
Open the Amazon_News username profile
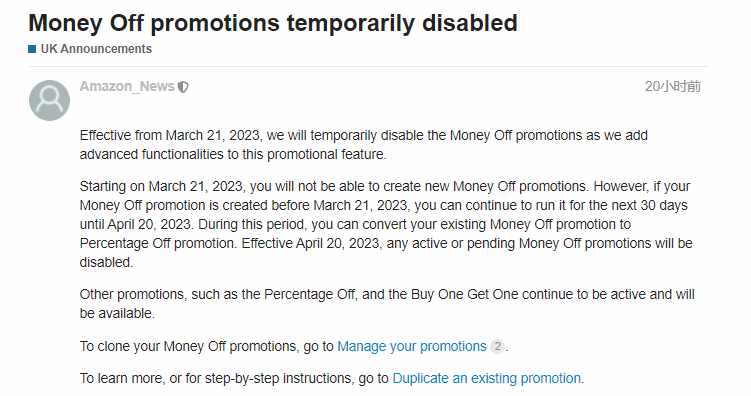click(127, 86)
